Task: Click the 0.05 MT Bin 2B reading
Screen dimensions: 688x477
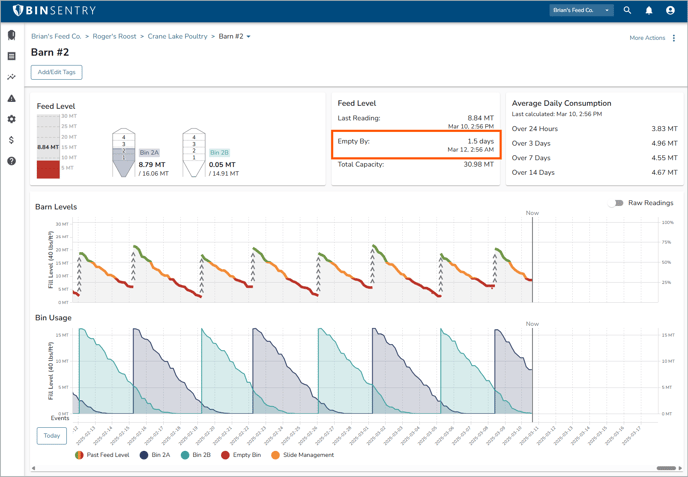Action: (x=222, y=165)
